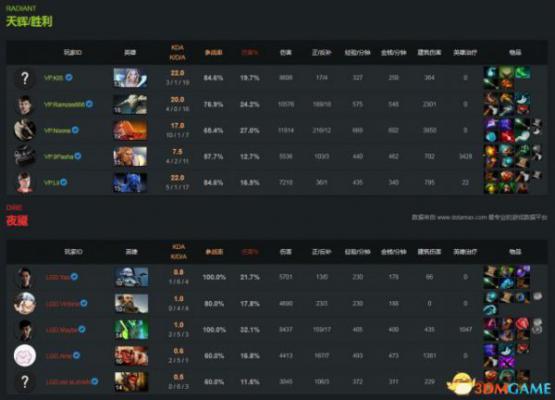
Task: Click the red column header in the Dire table
Action: click(250, 252)
